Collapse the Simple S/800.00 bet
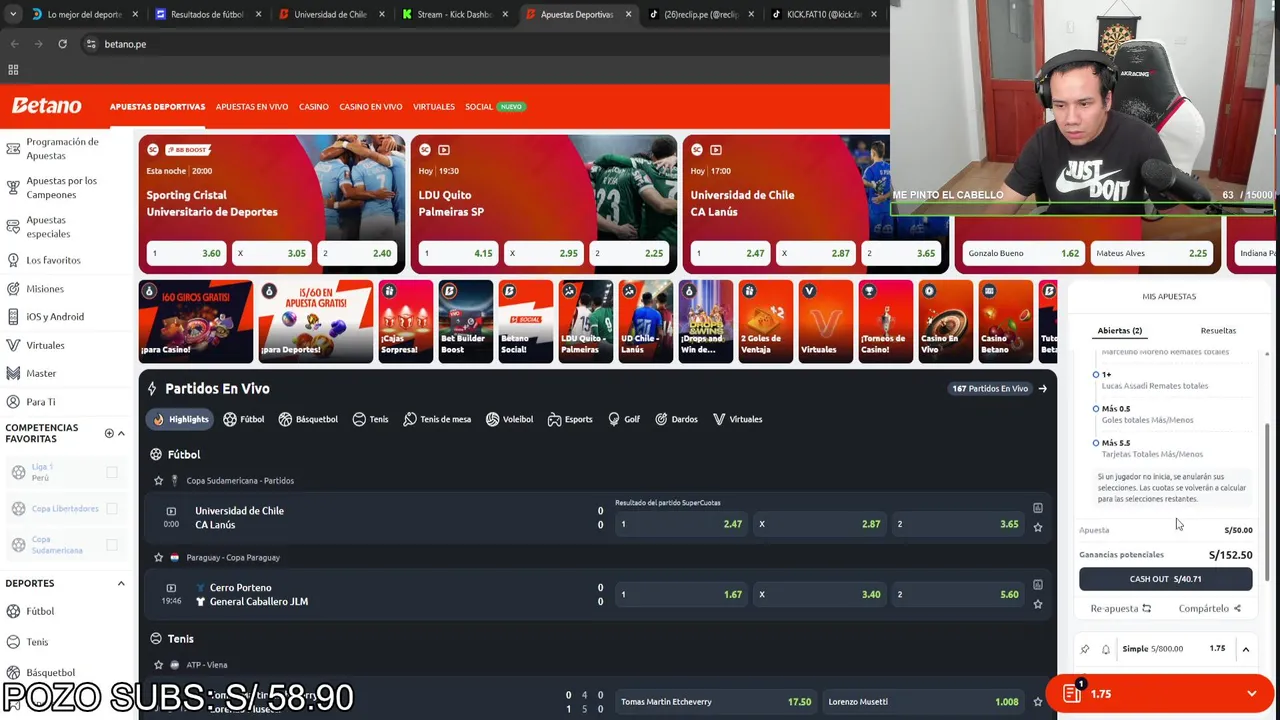The width and height of the screenshot is (1280, 720). pos(1246,649)
